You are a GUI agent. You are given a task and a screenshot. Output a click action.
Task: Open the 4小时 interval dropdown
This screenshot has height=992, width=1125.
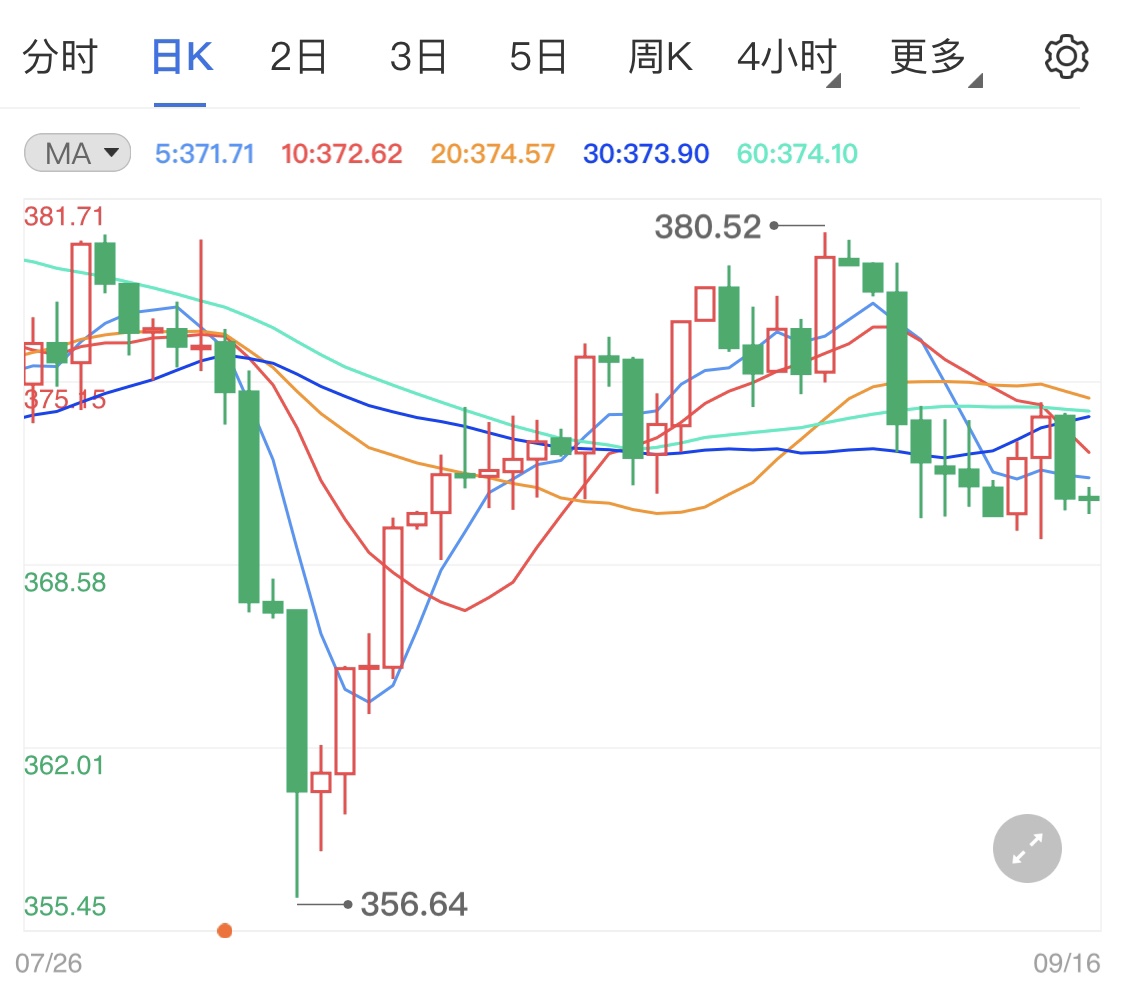pos(788,57)
